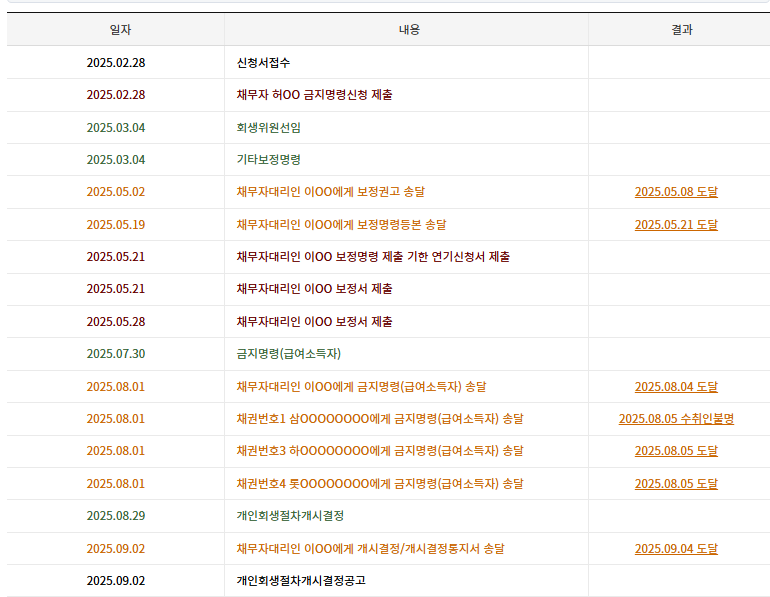Viewport: 770px width, 597px height.
Task: Select 채무자 허OO 금지명령신청 제출 entry
Action: (314, 95)
